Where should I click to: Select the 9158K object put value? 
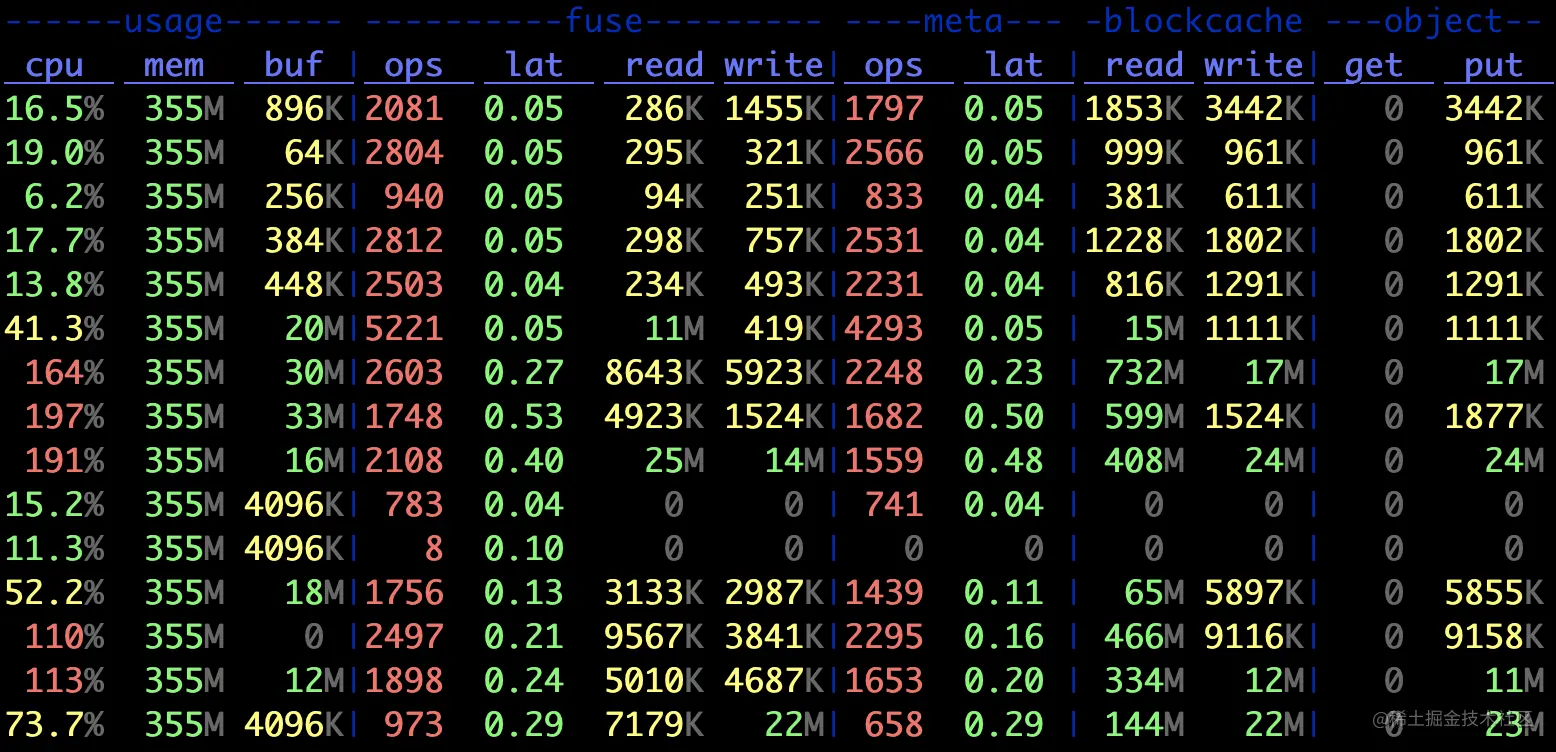point(1493,636)
